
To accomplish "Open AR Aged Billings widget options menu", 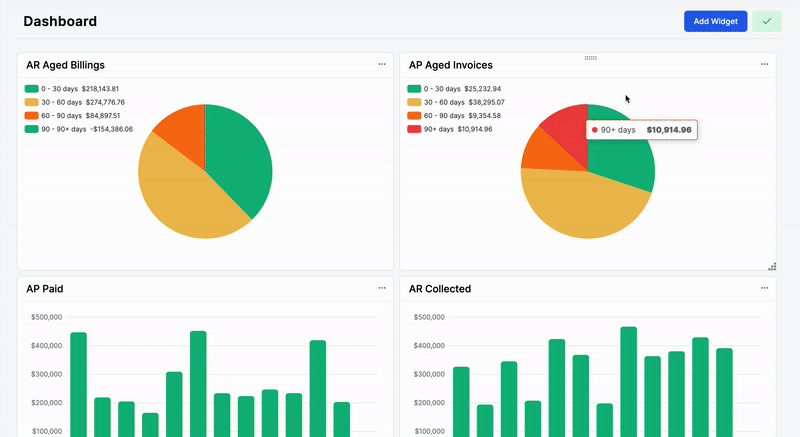I will click(382, 64).
